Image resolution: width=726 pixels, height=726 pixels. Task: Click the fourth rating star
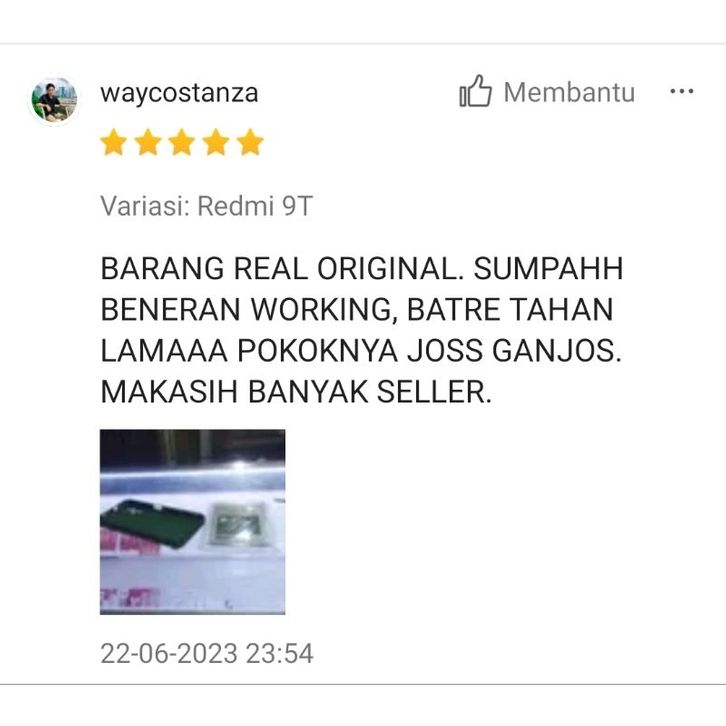(216, 142)
